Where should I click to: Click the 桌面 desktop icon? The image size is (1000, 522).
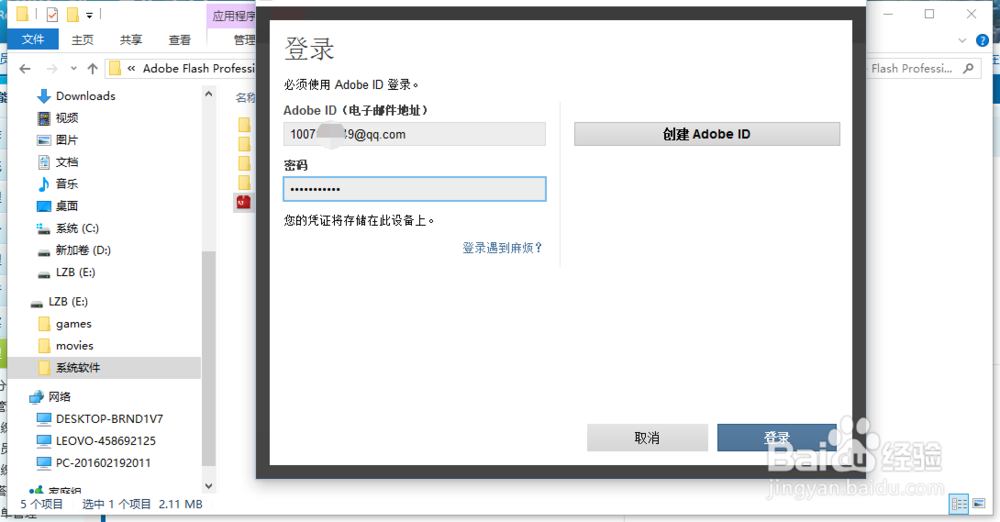tap(43, 206)
